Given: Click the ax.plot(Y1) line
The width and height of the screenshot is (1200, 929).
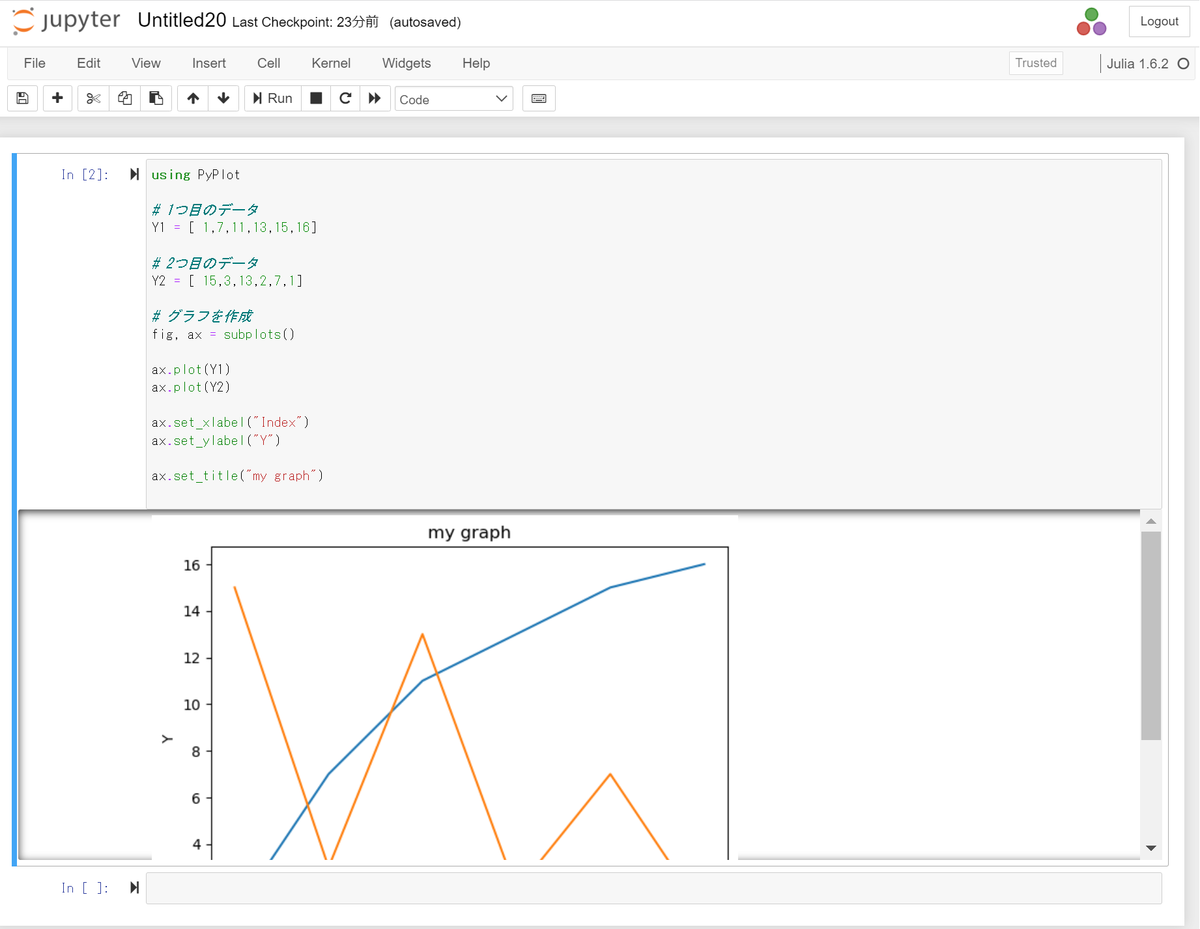Looking at the screenshot, I should [191, 370].
